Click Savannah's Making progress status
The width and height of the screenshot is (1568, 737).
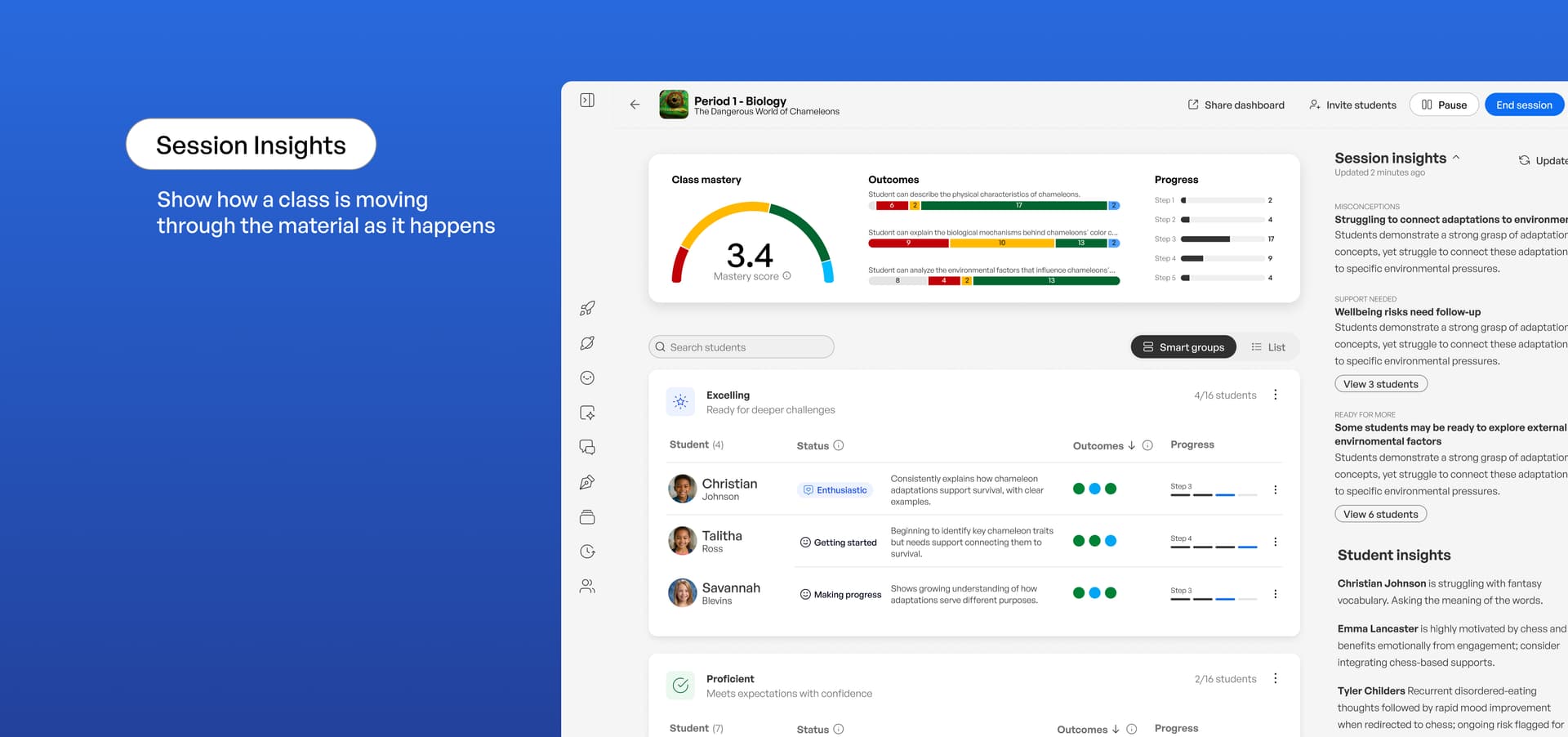pos(840,595)
